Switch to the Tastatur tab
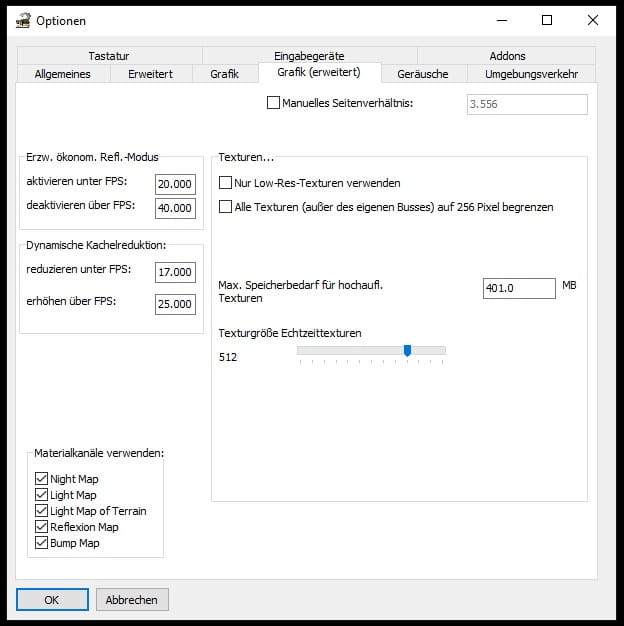 (108, 56)
